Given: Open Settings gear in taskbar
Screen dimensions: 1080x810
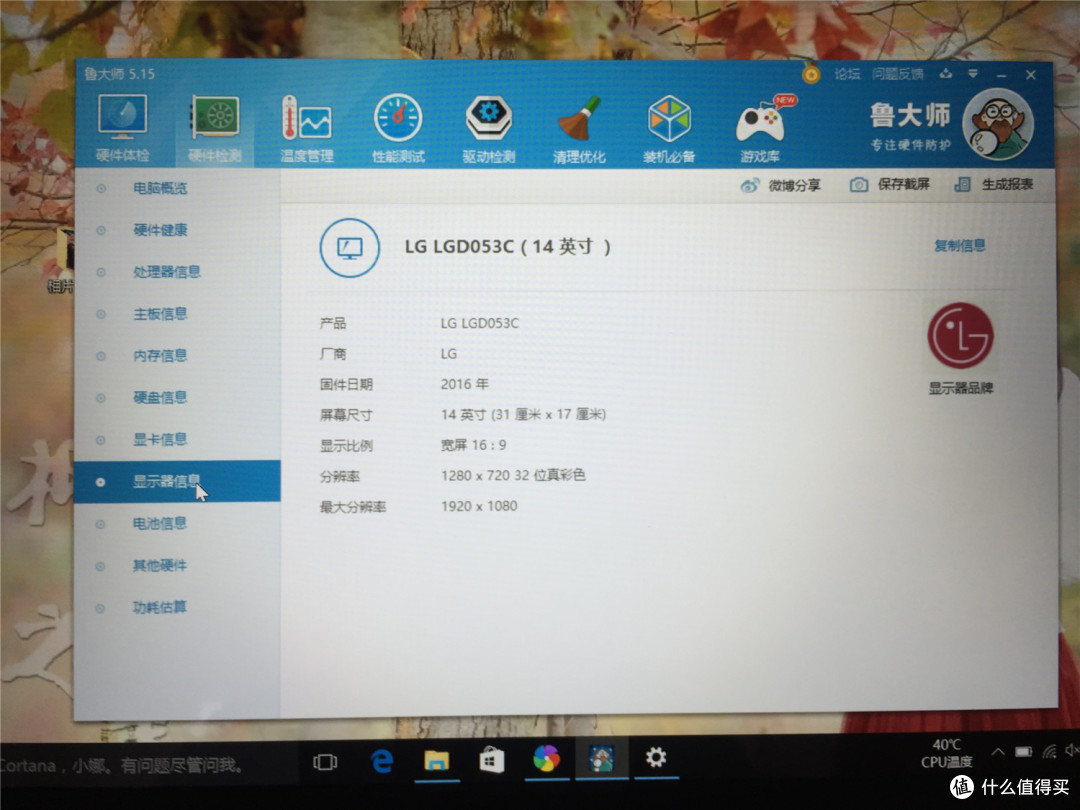Looking at the screenshot, I should point(656,758).
